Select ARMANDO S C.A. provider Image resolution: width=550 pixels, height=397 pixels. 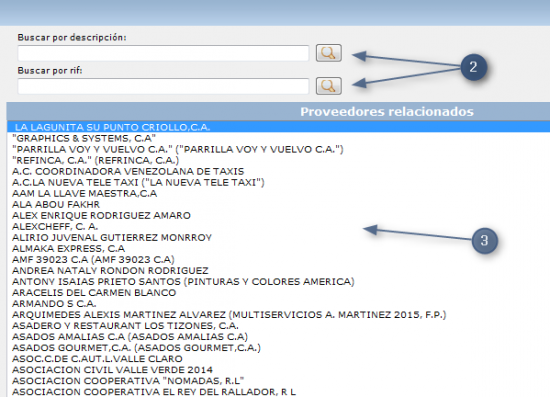[x=279, y=304]
